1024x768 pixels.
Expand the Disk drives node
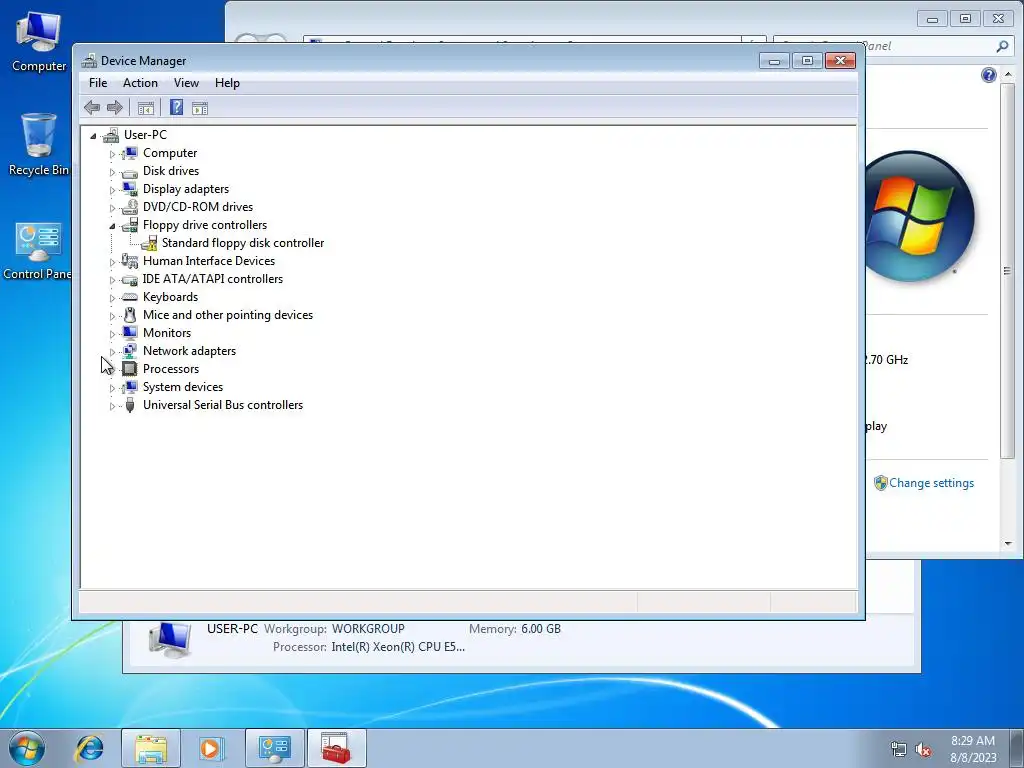click(112, 172)
